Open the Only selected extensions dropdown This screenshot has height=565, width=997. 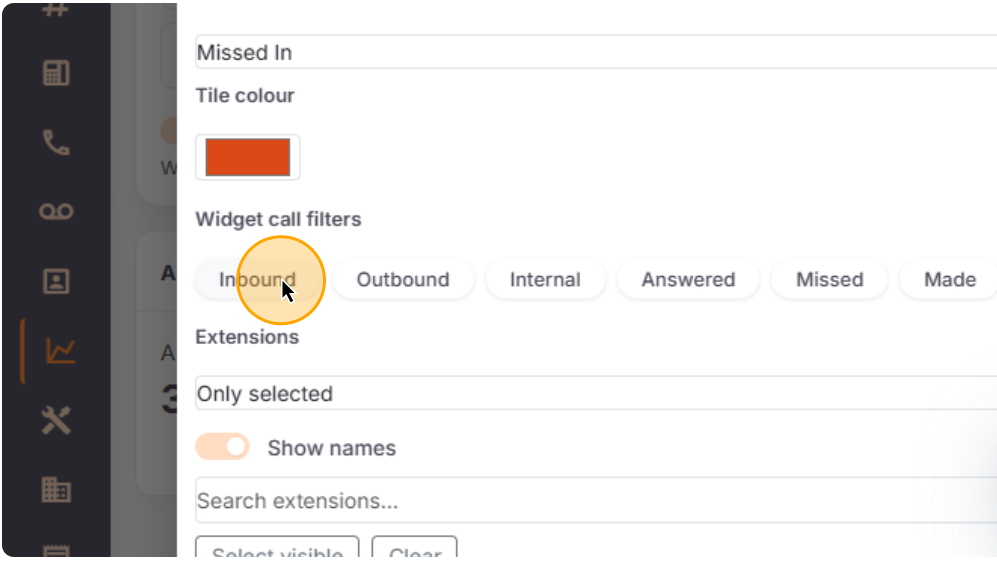[x=595, y=394]
